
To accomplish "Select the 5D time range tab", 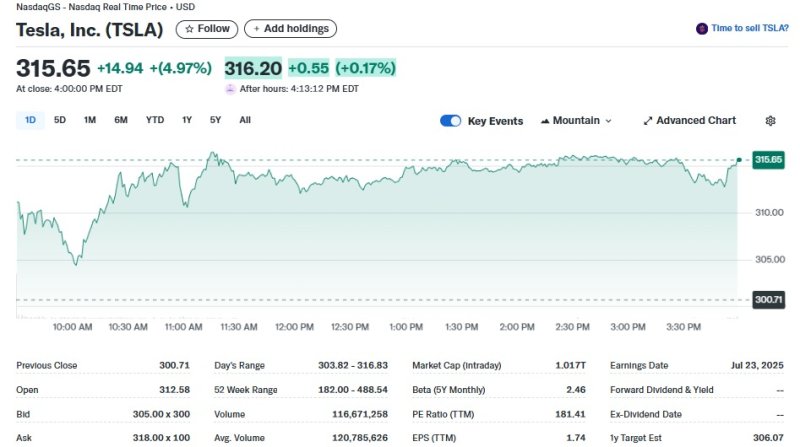I will tap(60, 120).
